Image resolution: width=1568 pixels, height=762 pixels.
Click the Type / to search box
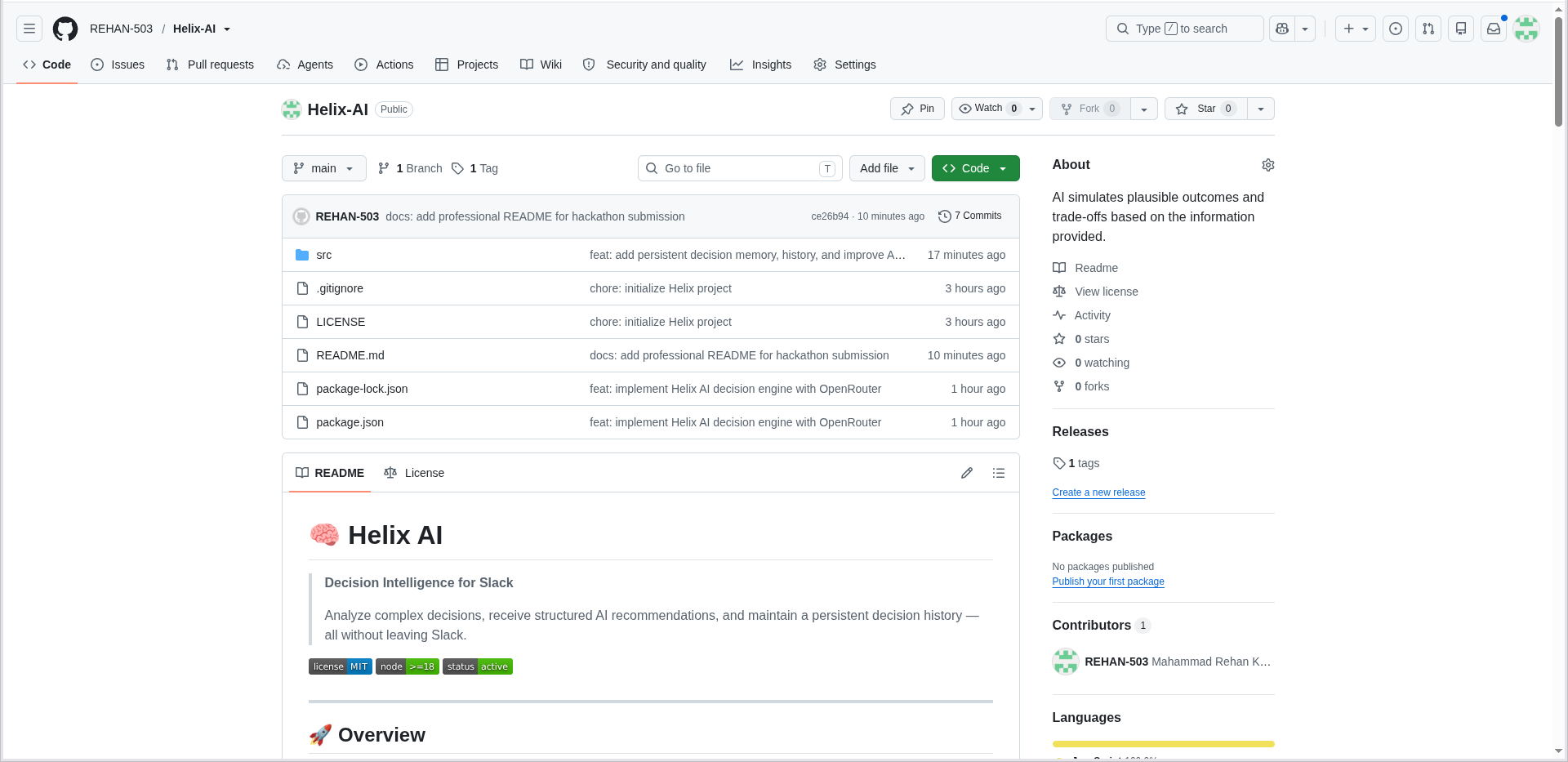click(x=1184, y=29)
